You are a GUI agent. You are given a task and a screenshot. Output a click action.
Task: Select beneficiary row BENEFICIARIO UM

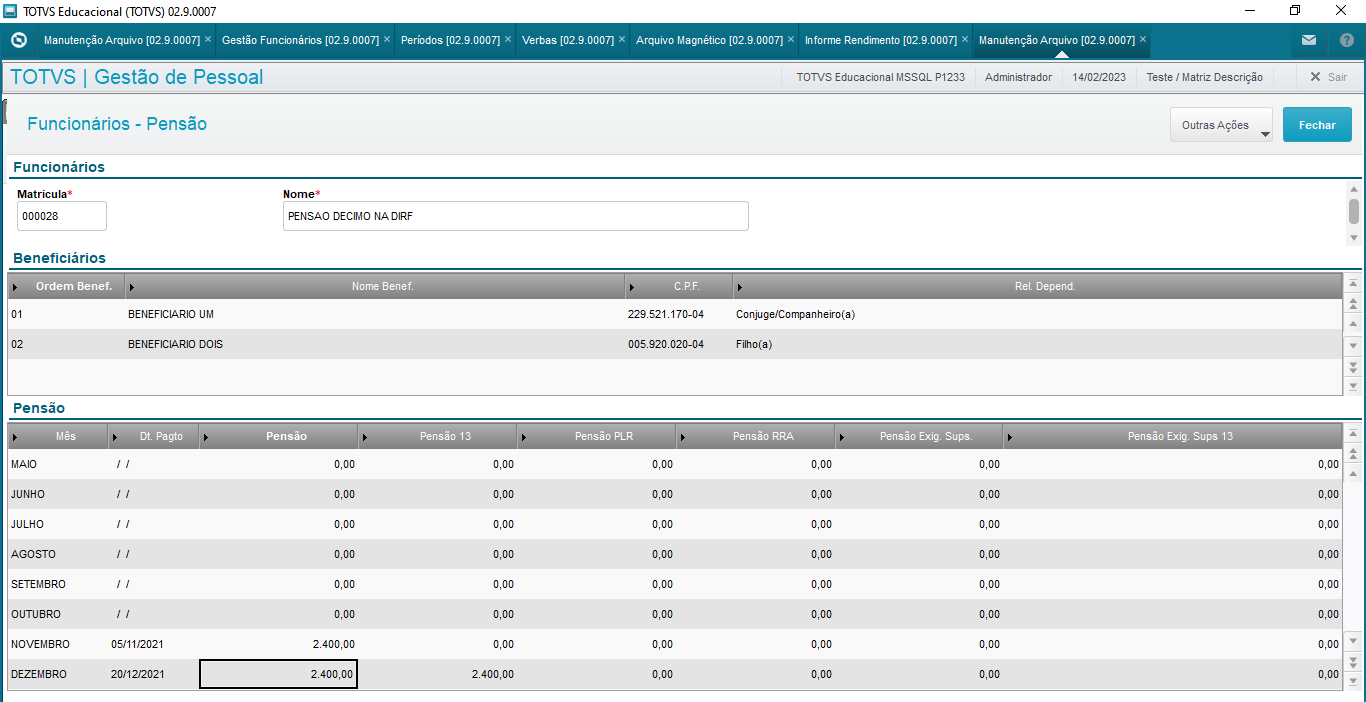pyautogui.click(x=675, y=314)
